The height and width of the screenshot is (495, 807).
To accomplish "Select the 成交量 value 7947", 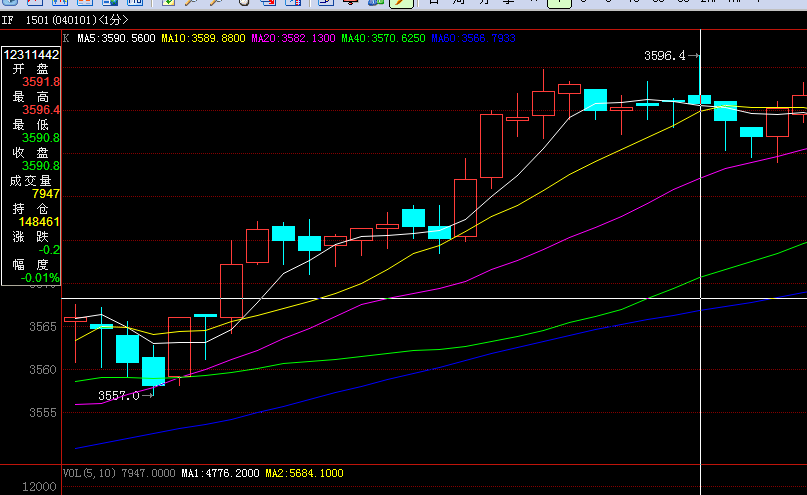I will pyautogui.click(x=46, y=194).
